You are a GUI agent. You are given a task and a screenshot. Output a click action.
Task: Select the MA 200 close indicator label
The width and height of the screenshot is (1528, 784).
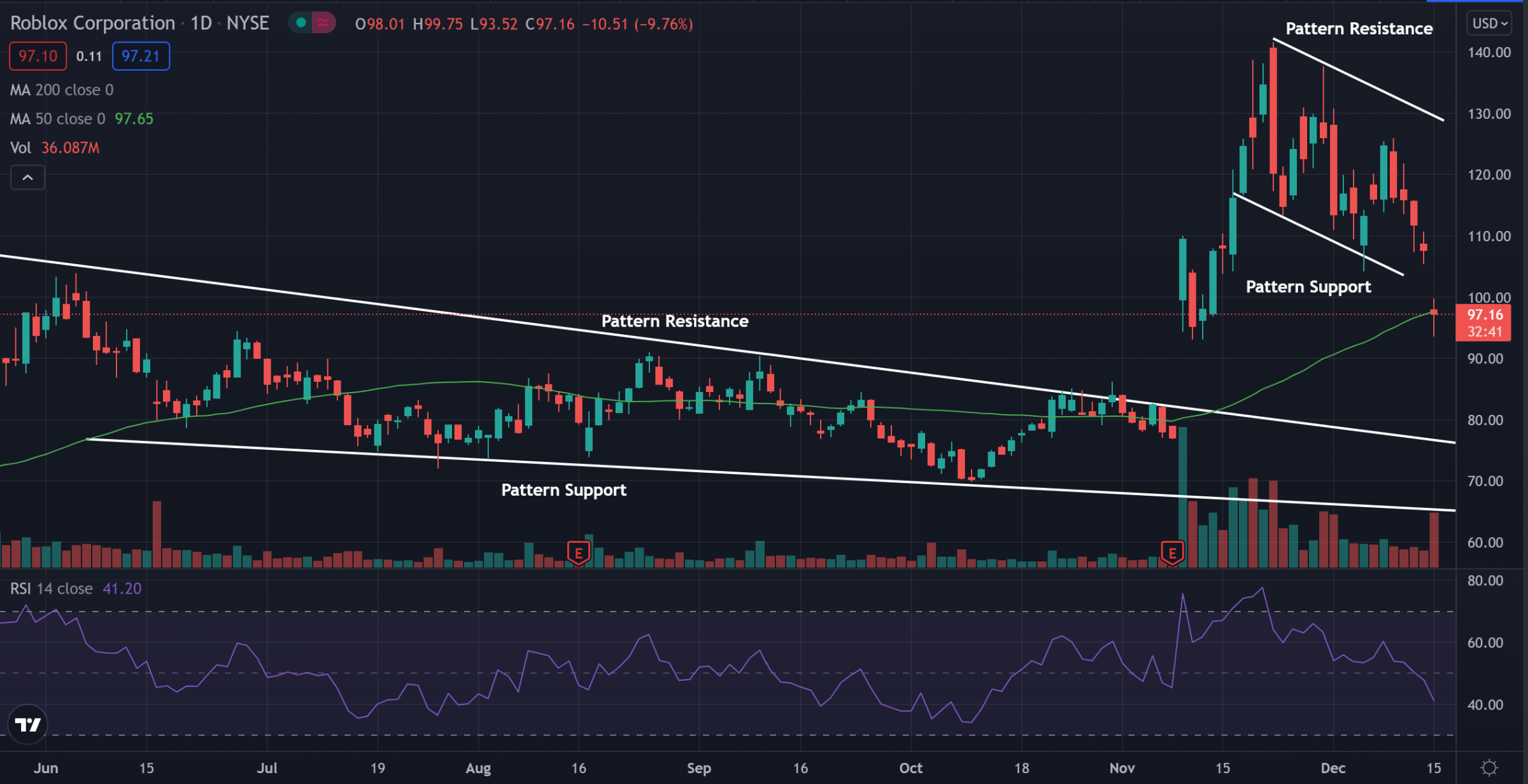pyautogui.click(x=62, y=90)
